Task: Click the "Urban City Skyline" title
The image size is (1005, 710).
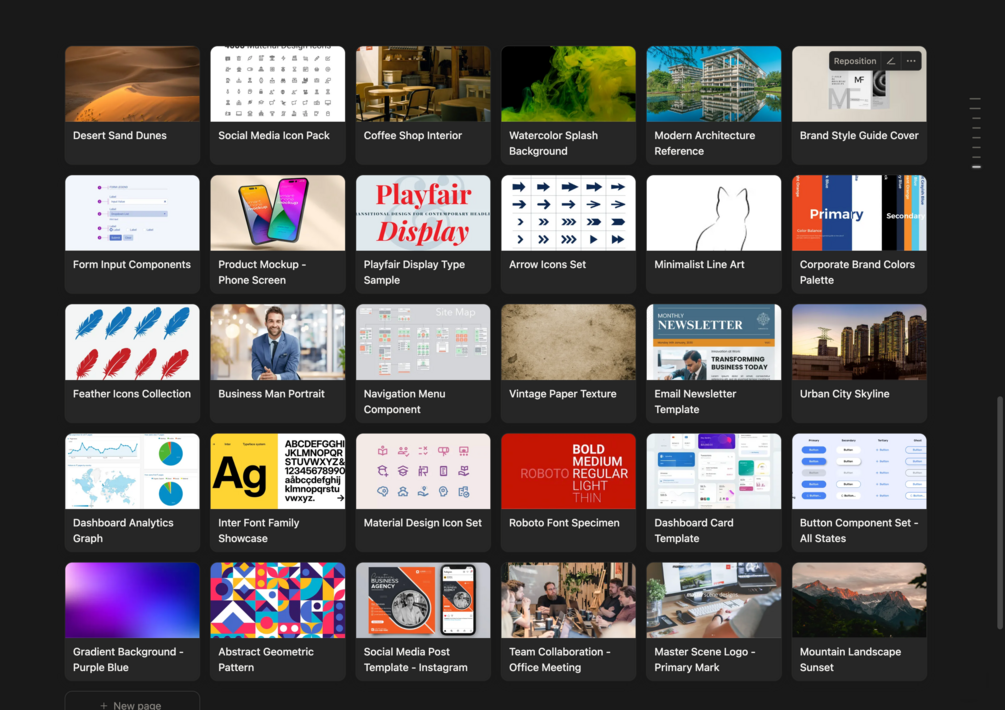Action: coord(844,393)
